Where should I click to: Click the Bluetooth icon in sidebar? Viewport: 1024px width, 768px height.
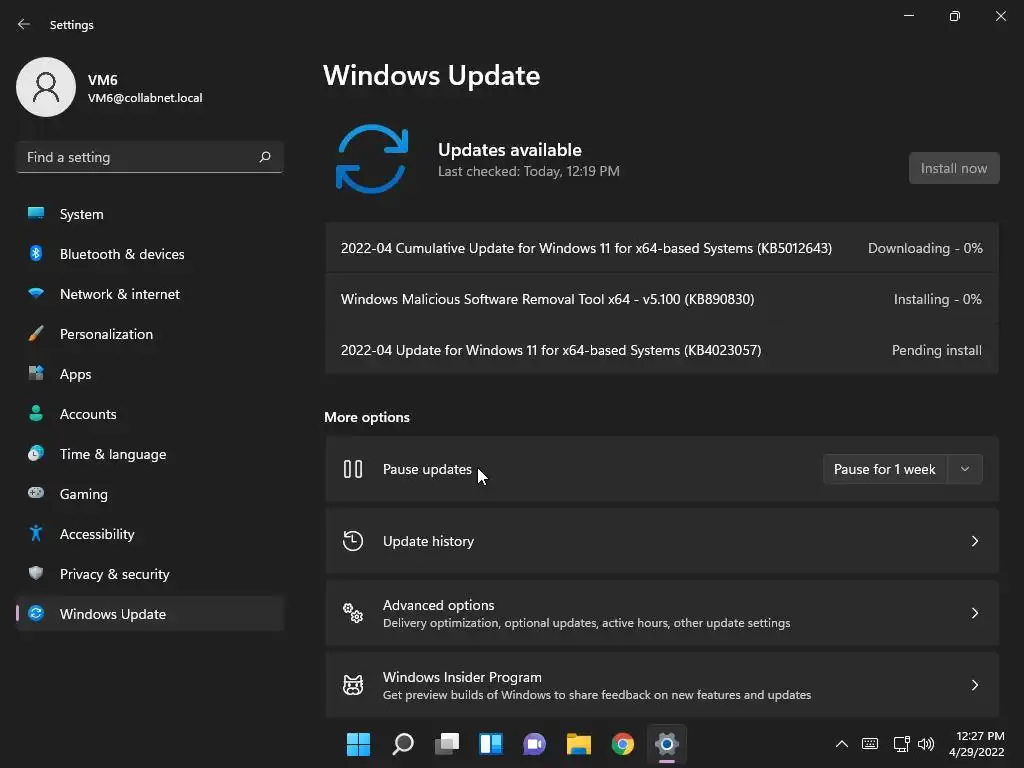pos(36,253)
